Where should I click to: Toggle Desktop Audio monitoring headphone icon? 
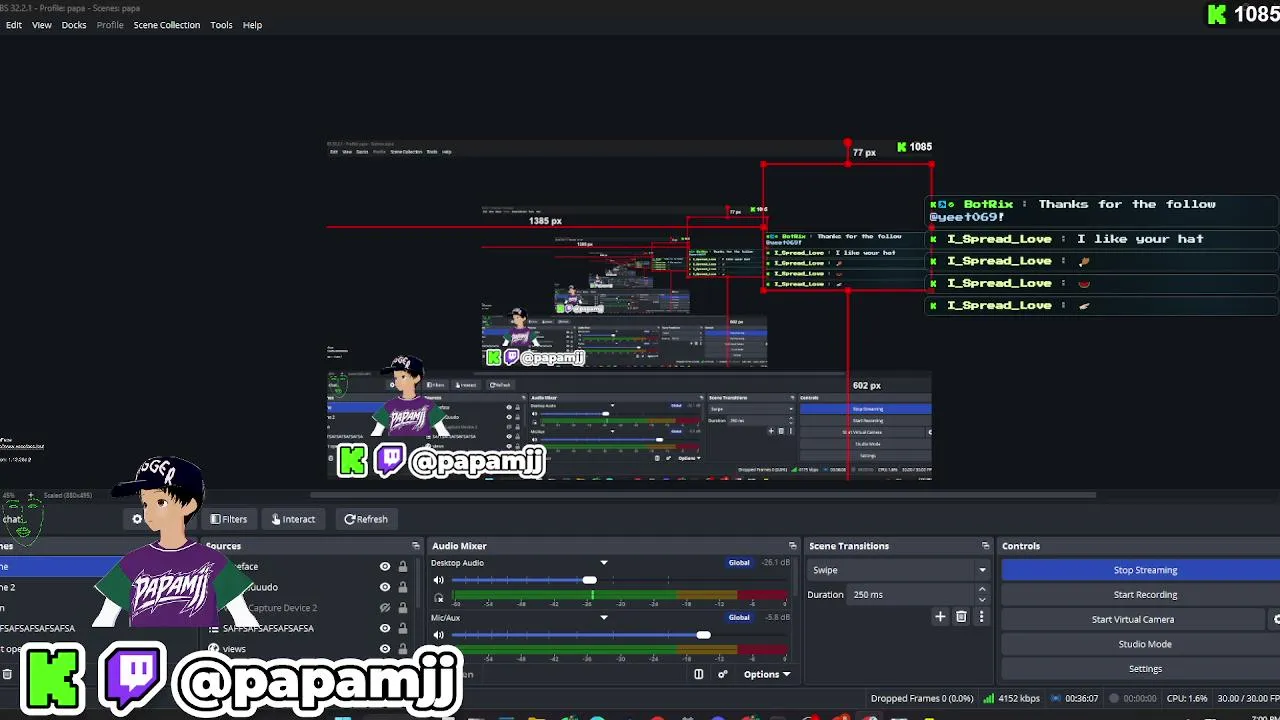pyautogui.click(x=438, y=598)
